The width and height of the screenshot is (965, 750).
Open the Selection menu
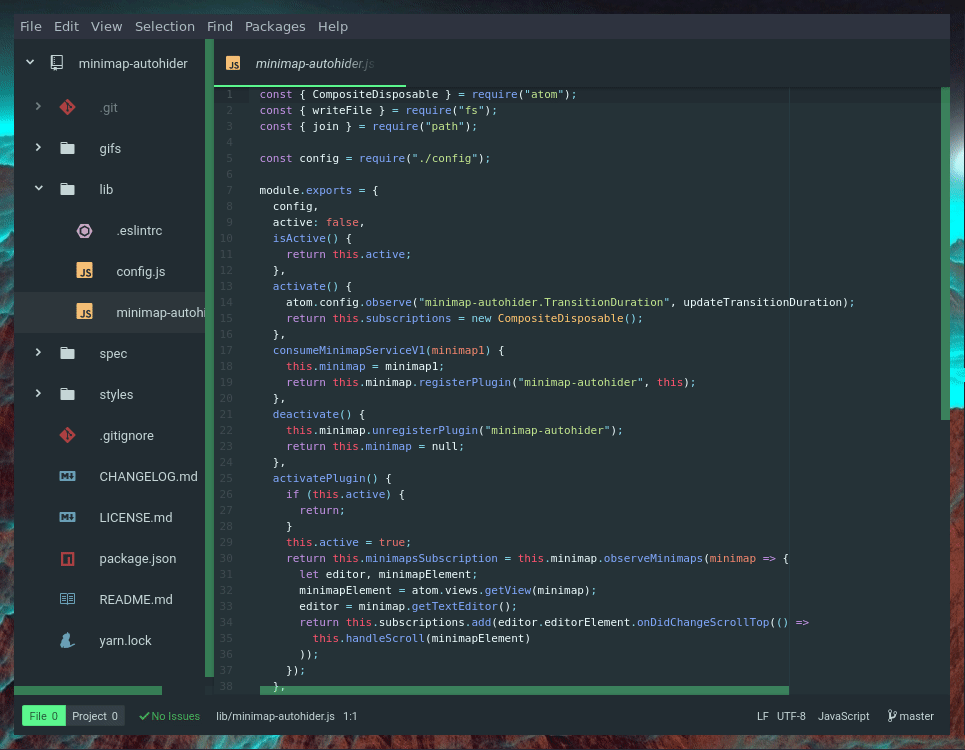pos(165,26)
